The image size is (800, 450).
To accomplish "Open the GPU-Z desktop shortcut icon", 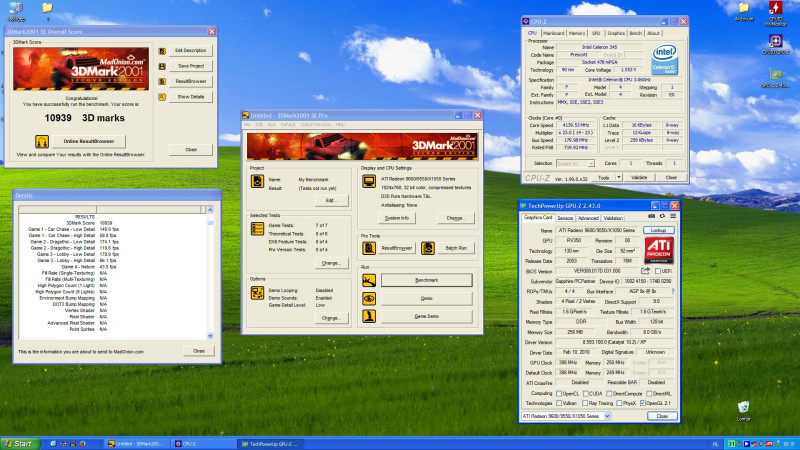I will tap(776, 79).
